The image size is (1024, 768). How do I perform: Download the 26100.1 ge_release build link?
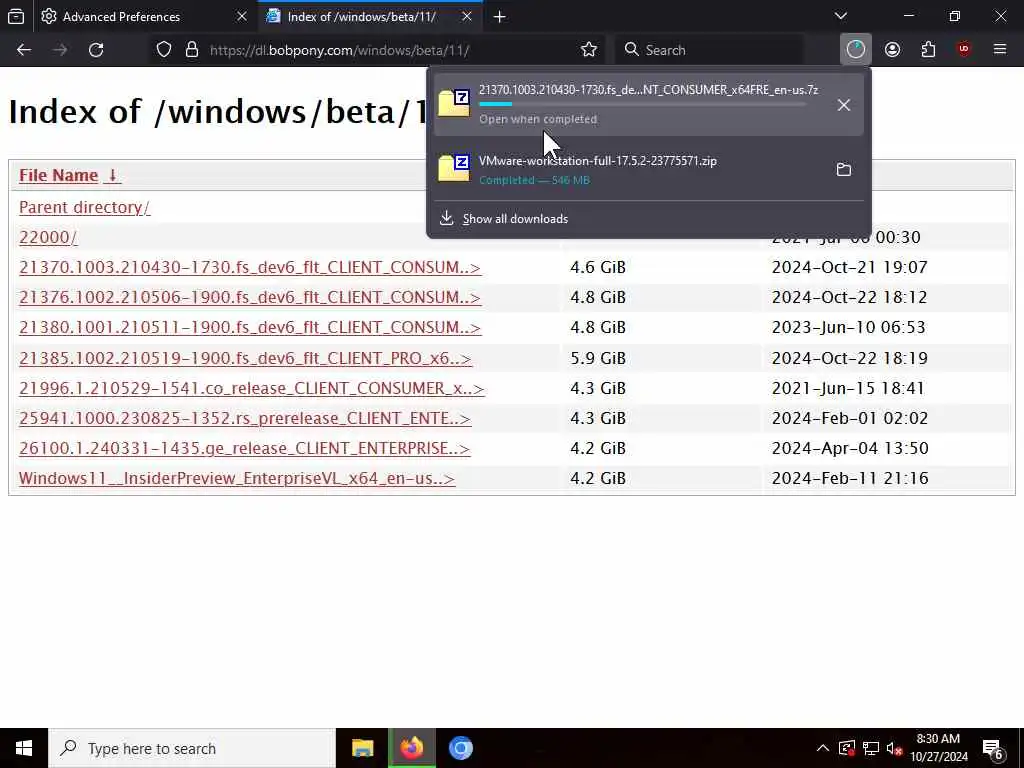click(x=244, y=448)
